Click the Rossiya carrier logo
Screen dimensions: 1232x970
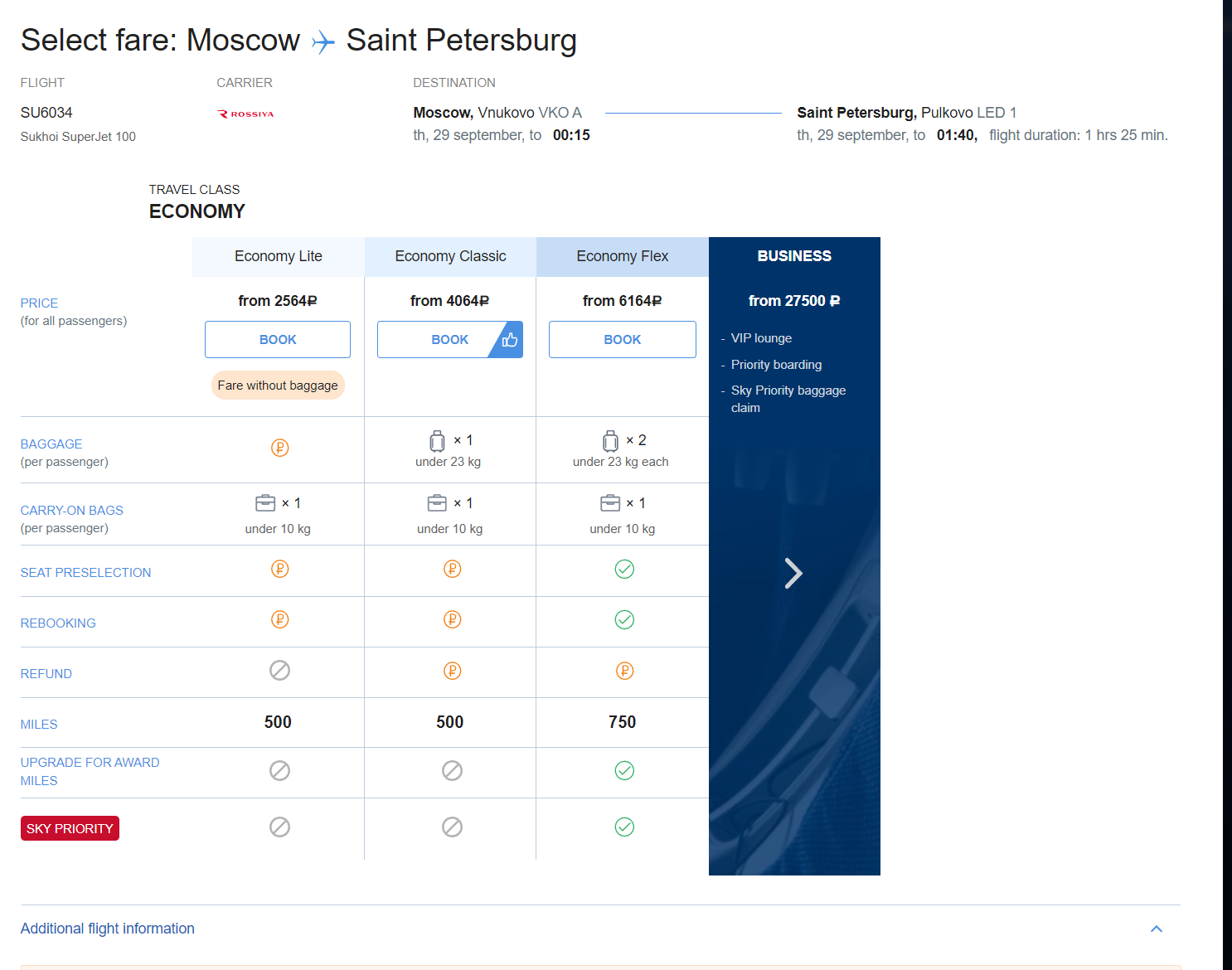tap(245, 114)
